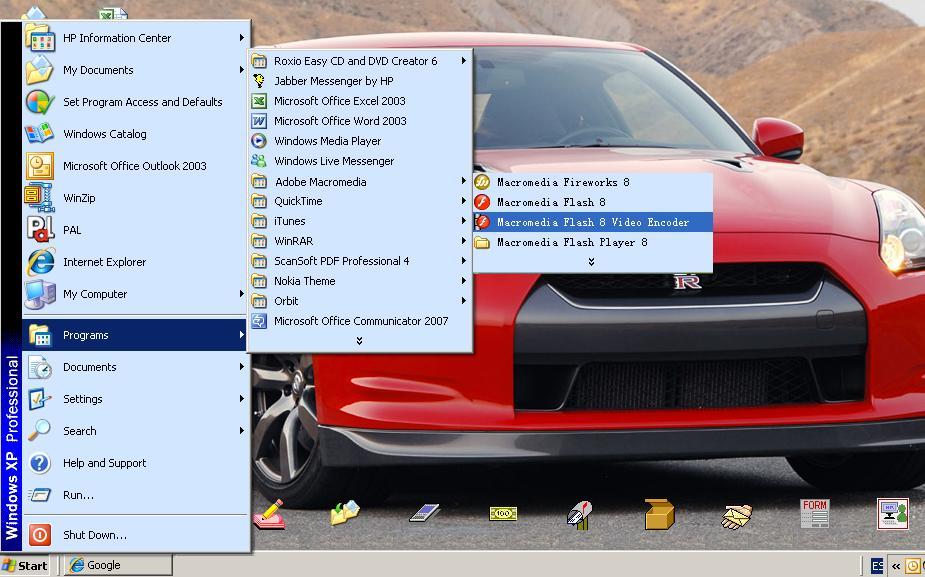Click the ES language indicator

tap(877, 566)
